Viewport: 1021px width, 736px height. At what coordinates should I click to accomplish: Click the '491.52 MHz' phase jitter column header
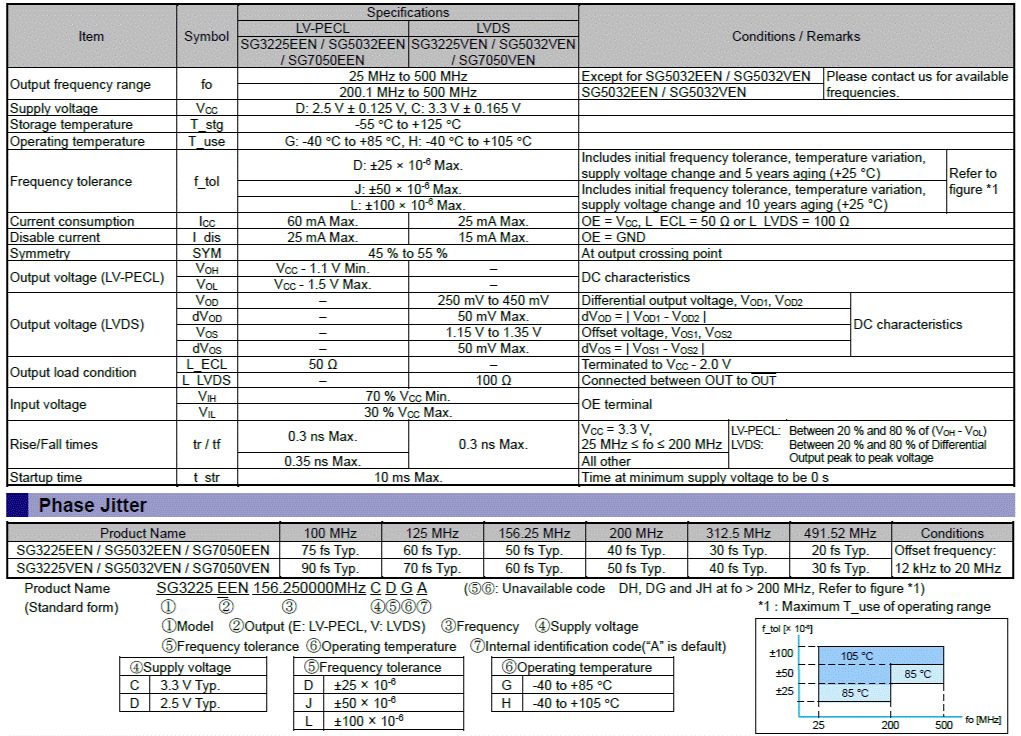pyautogui.click(x=840, y=533)
